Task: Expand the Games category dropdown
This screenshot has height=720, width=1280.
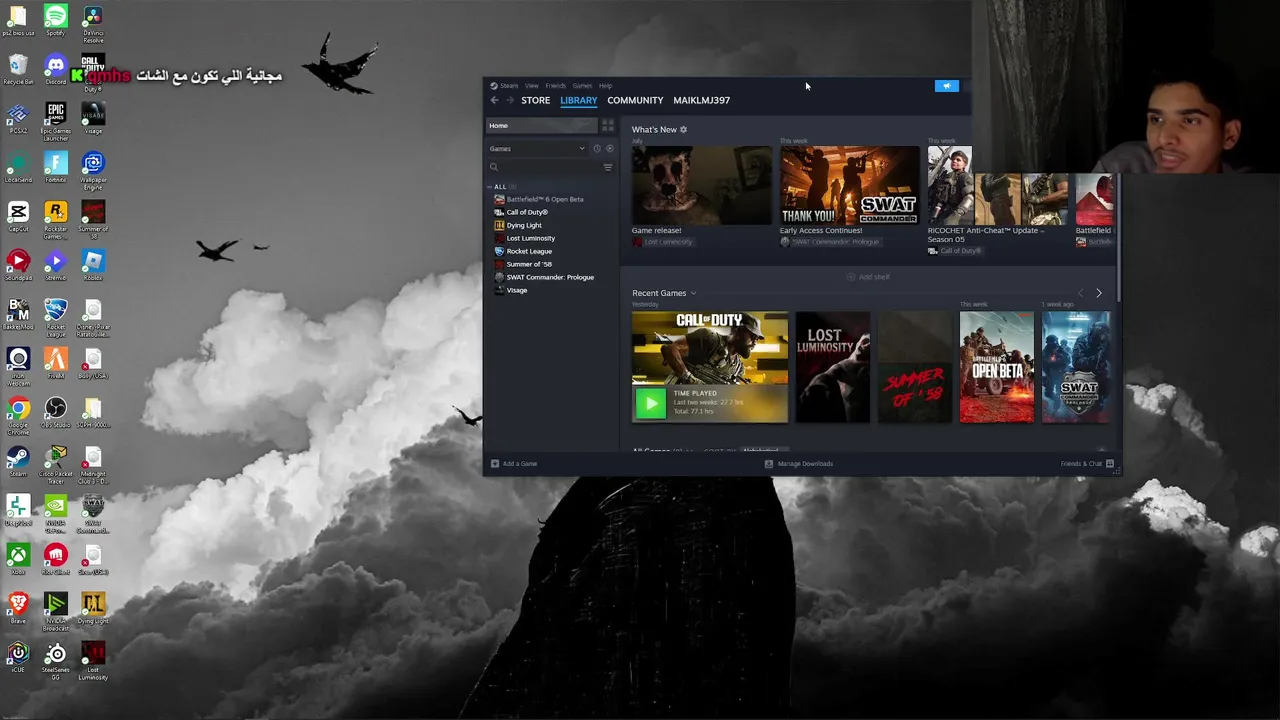Action: 582,149
